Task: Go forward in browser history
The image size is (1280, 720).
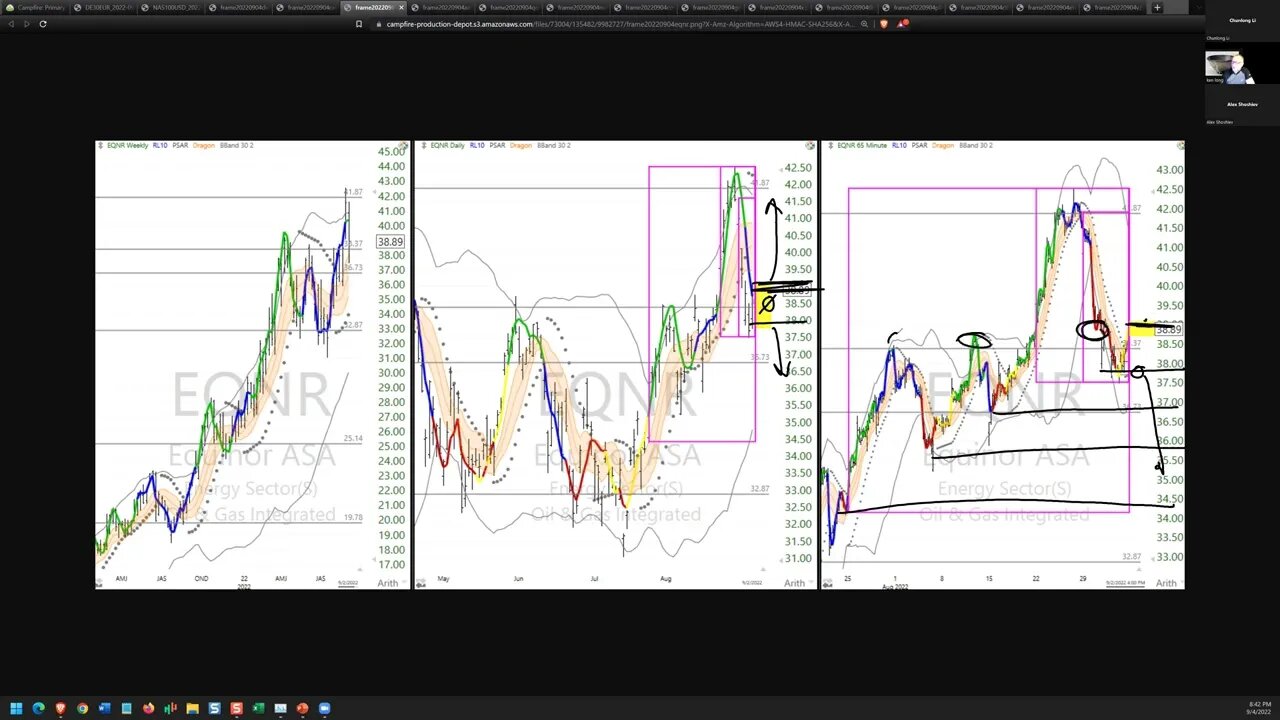Action: click(25, 23)
